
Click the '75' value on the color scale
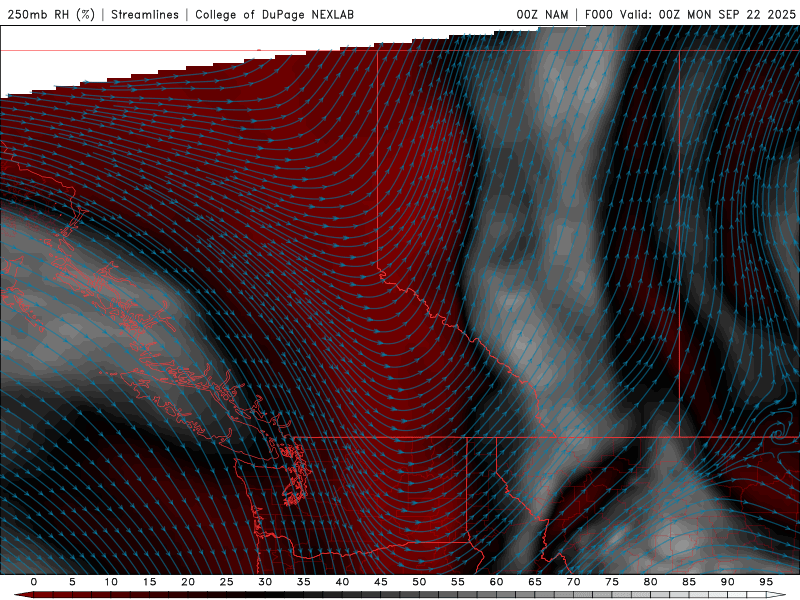(612, 582)
